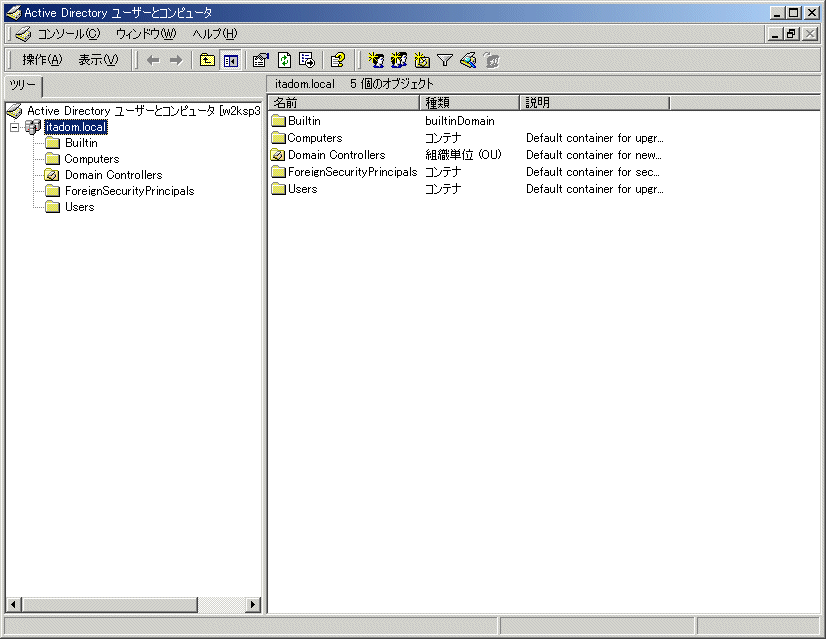Screen dimensions: 826x639
Task: Click tree scrollbar left arrow
Action: click(14, 604)
